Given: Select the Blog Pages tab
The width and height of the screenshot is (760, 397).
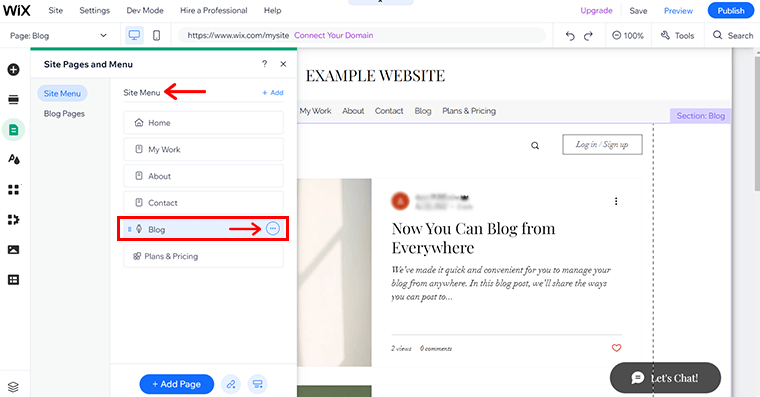Looking at the screenshot, I should (64, 113).
